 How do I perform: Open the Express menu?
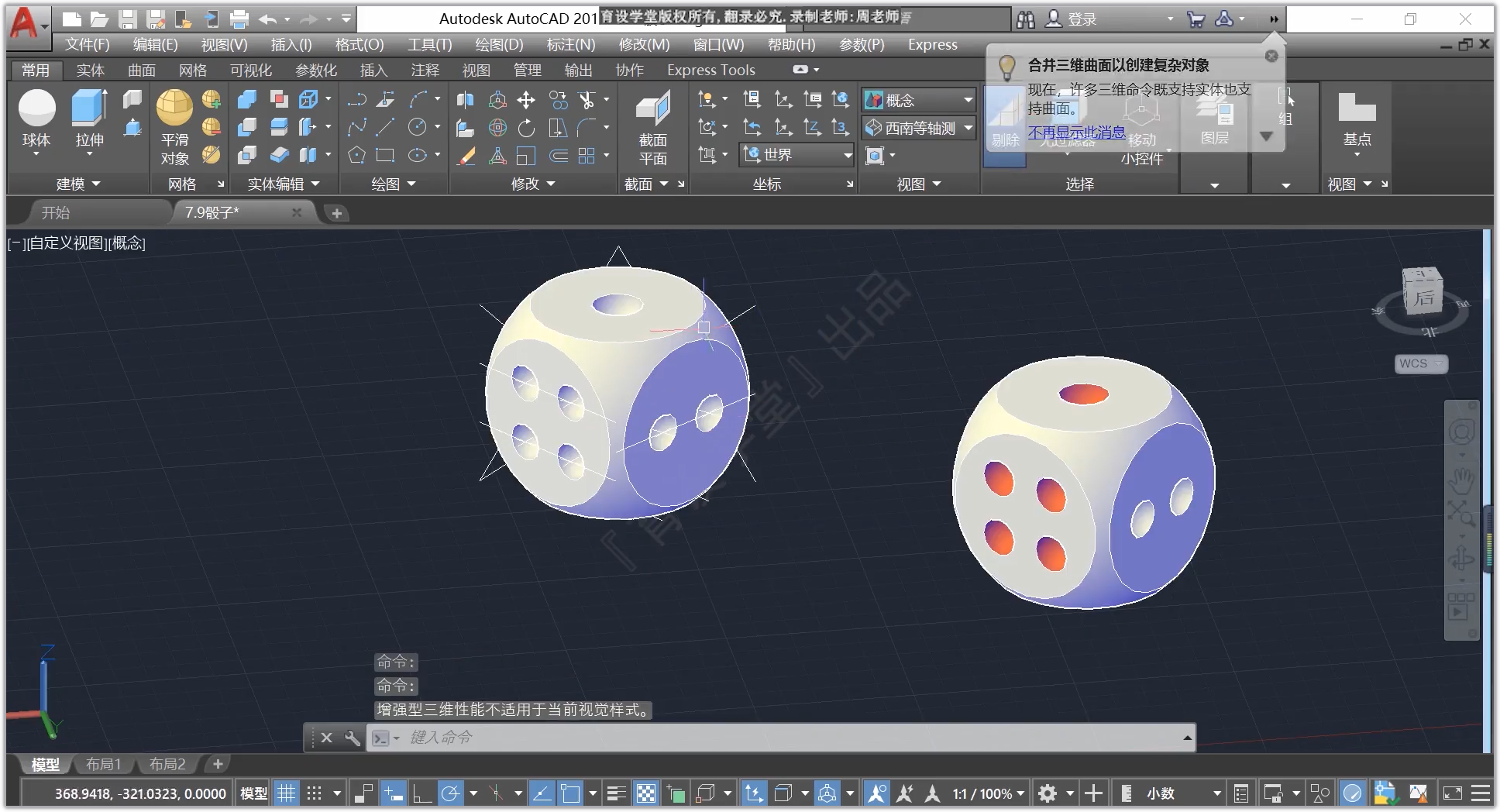tap(933, 44)
